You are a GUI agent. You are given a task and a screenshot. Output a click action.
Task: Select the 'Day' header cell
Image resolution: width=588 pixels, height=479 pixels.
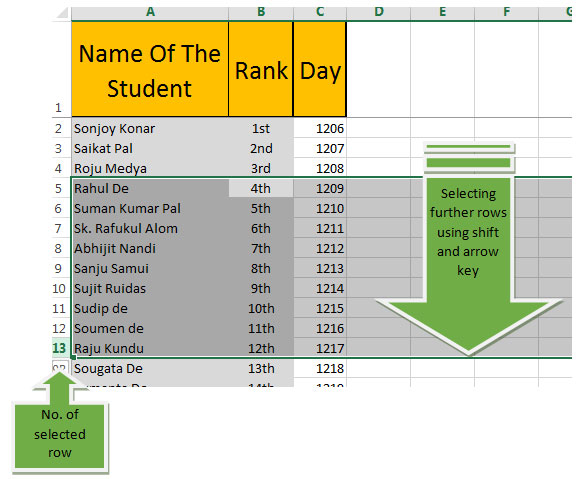tap(320, 69)
